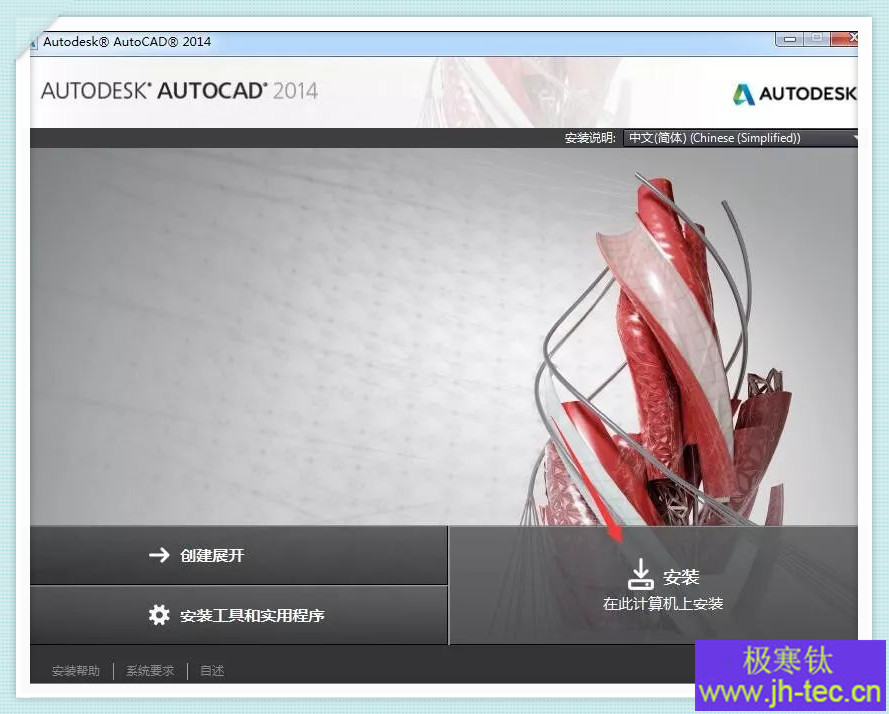Click the AUTODESK AUTOCAD 2014 header text
Viewport: 889px width, 714px height.
pos(180,91)
